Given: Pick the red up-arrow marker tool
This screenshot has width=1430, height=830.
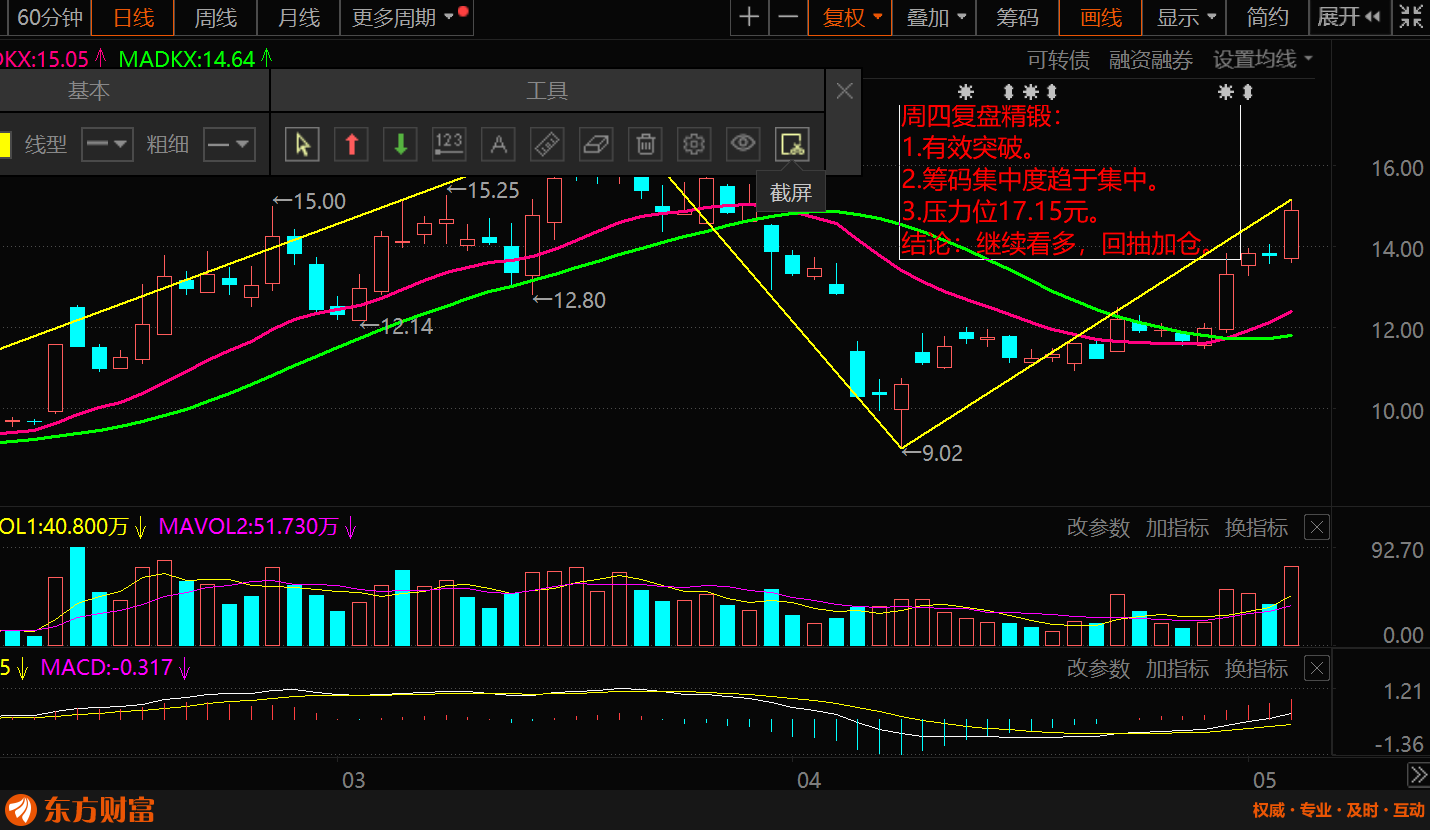Looking at the screenshot, I should 351,144.
